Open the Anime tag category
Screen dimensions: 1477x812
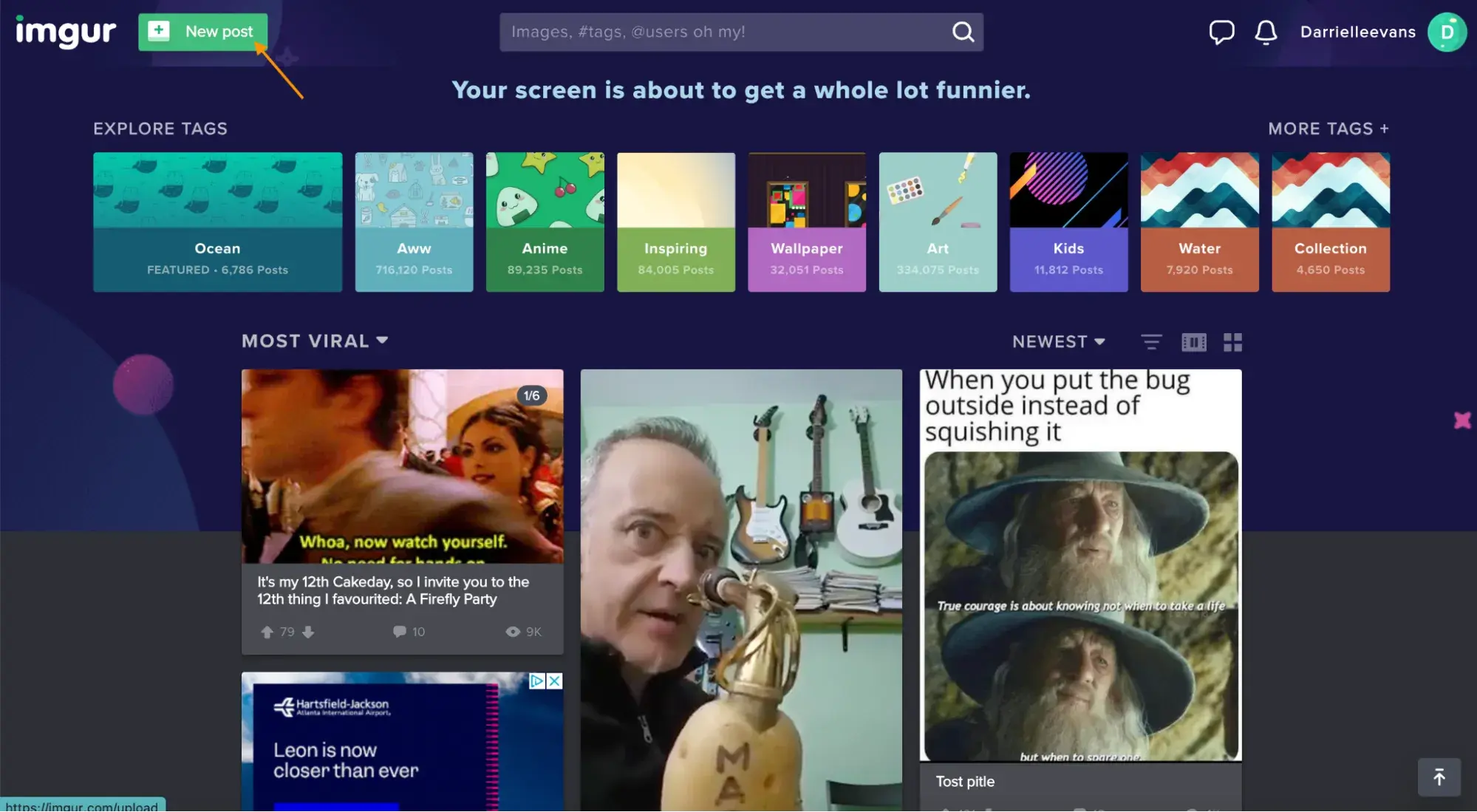(545, 221)
